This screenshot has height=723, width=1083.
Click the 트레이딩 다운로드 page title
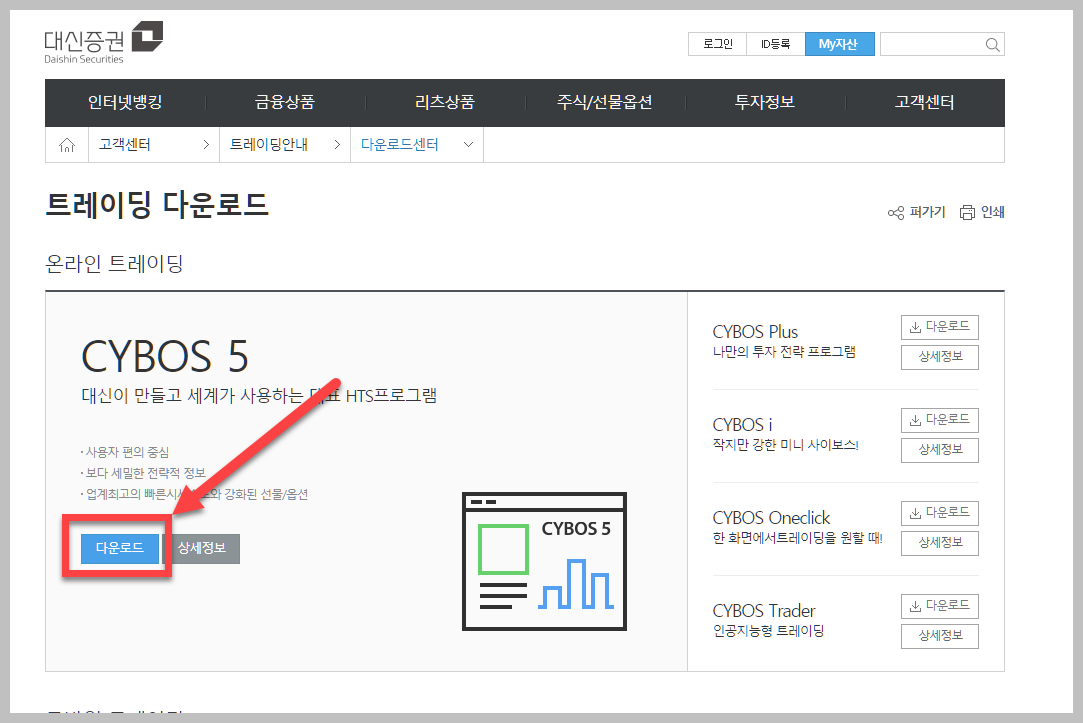[x=157, y=205]
